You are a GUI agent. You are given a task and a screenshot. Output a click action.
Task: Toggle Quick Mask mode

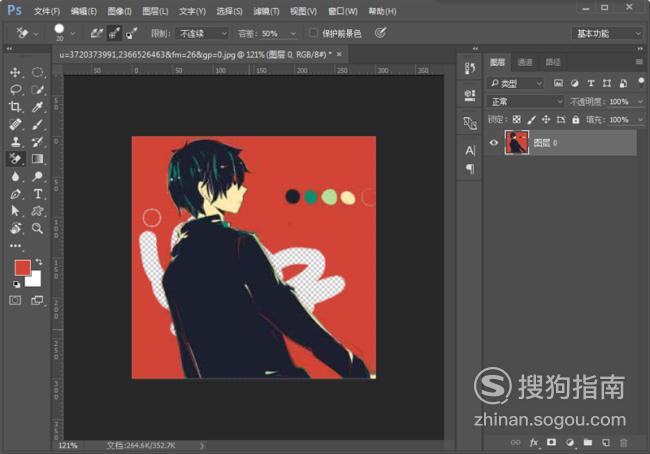[15, 300]
